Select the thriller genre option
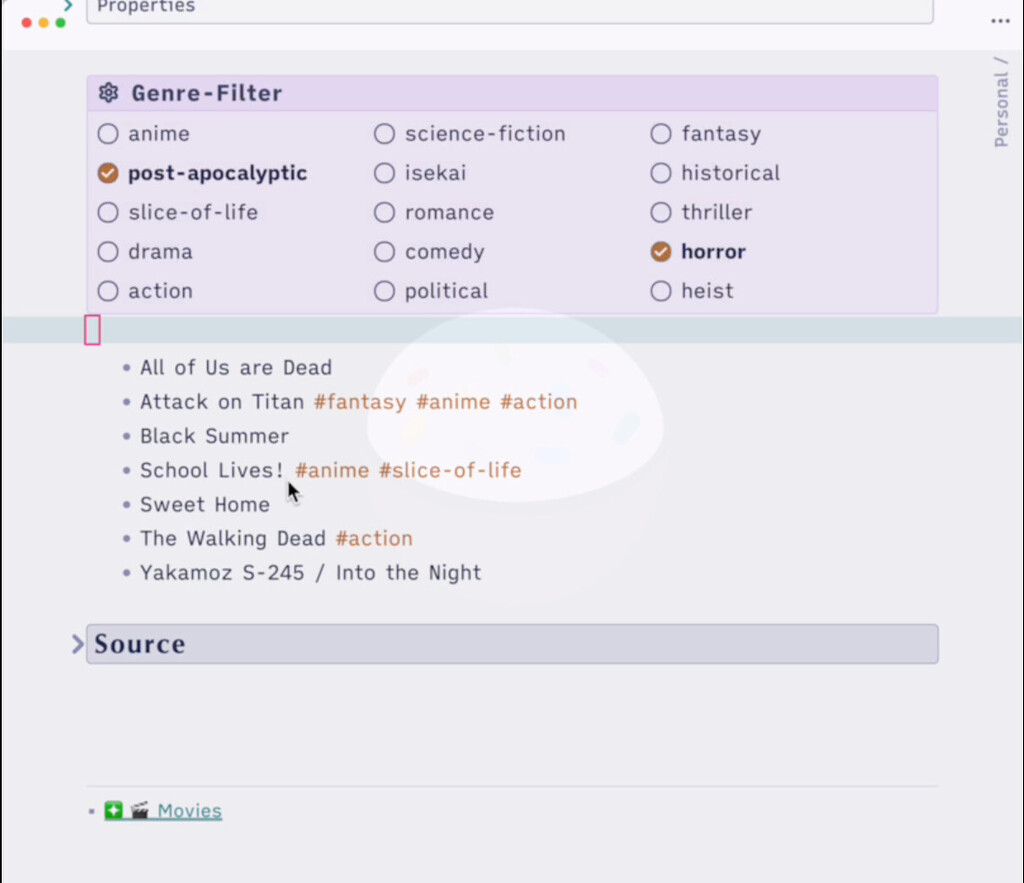 click(660, 212)
